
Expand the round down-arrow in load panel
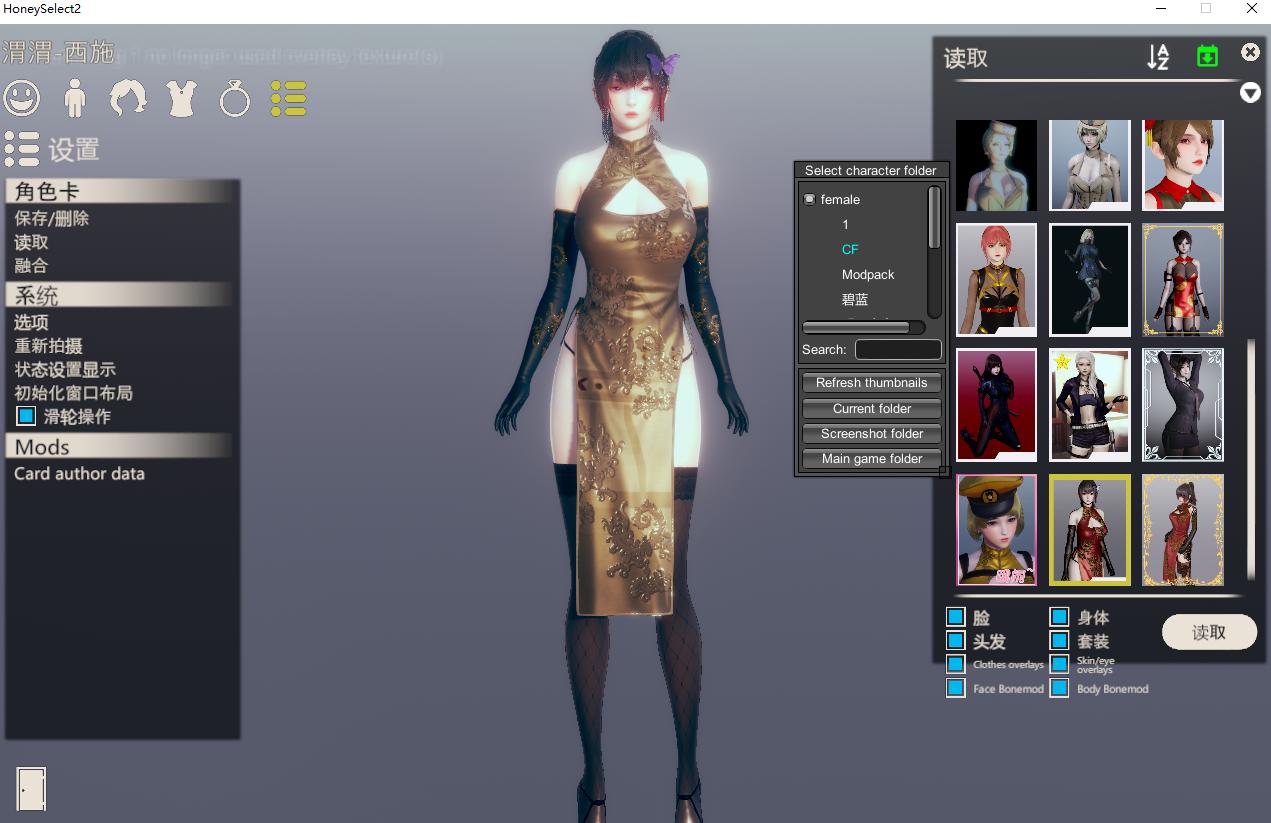[1250, 93]
